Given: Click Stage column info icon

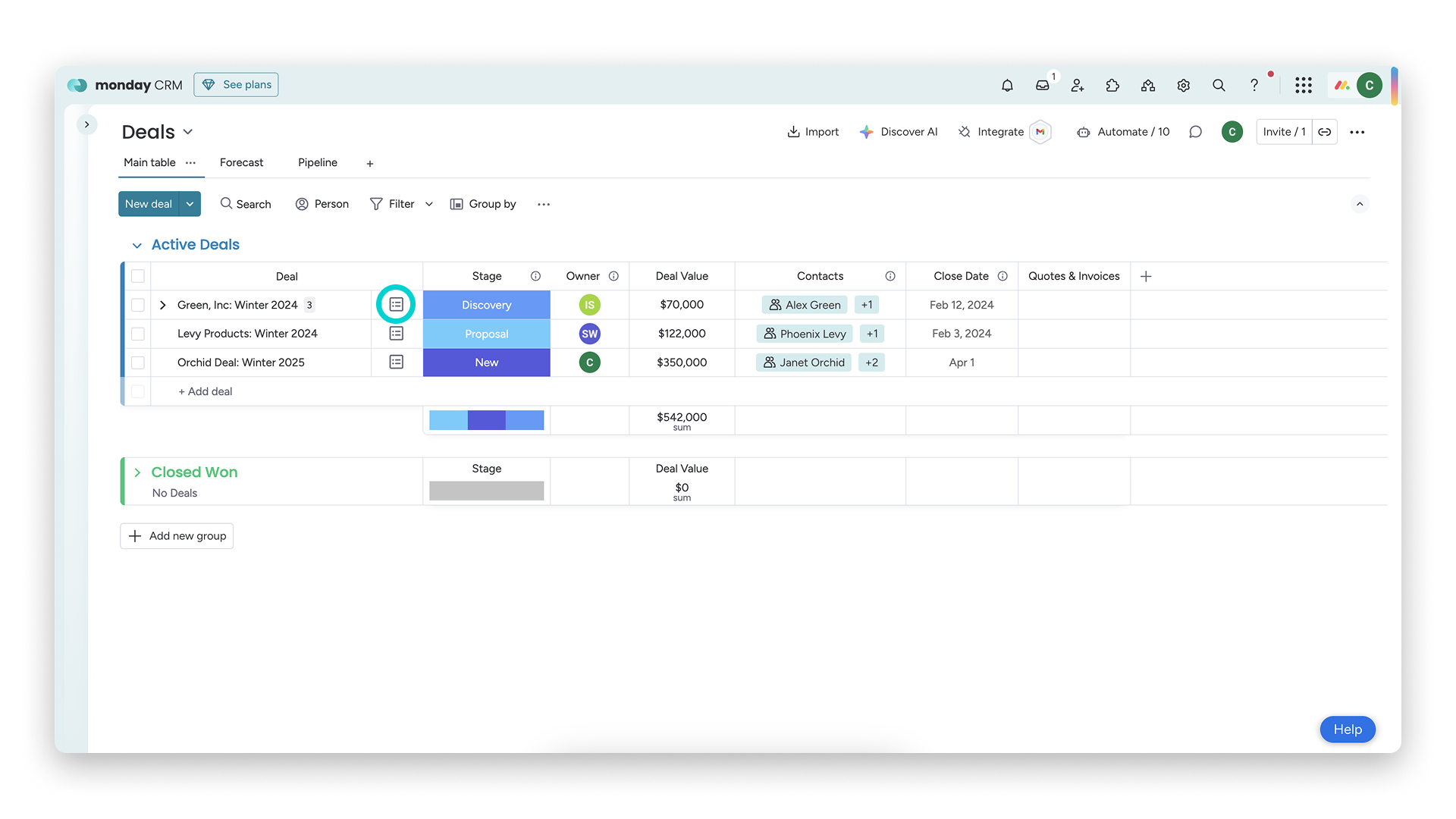Looking at the screenshot, I should pos(535,276).
